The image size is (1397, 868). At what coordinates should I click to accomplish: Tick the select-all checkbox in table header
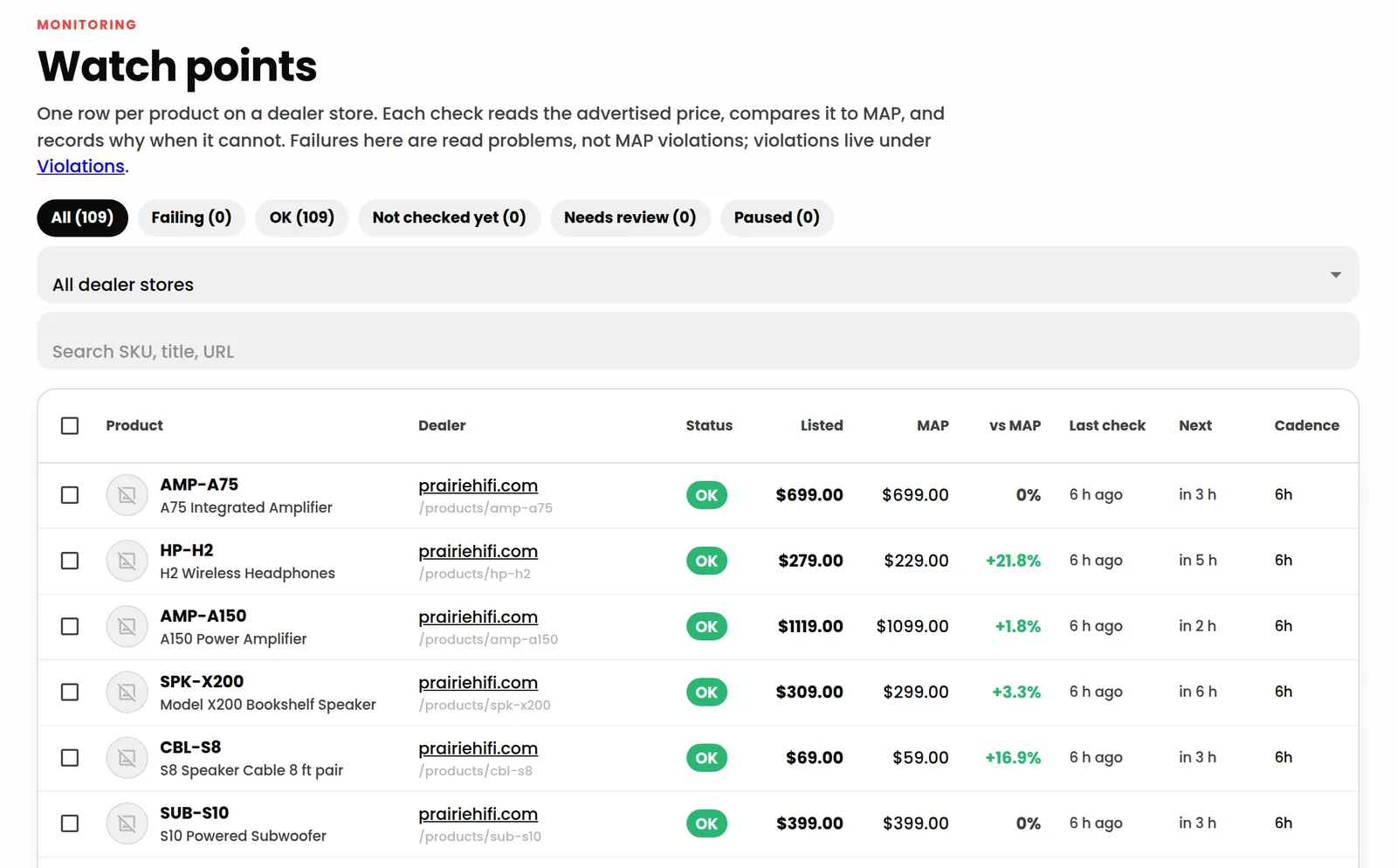pyautogui.click(x=70, y=425)
